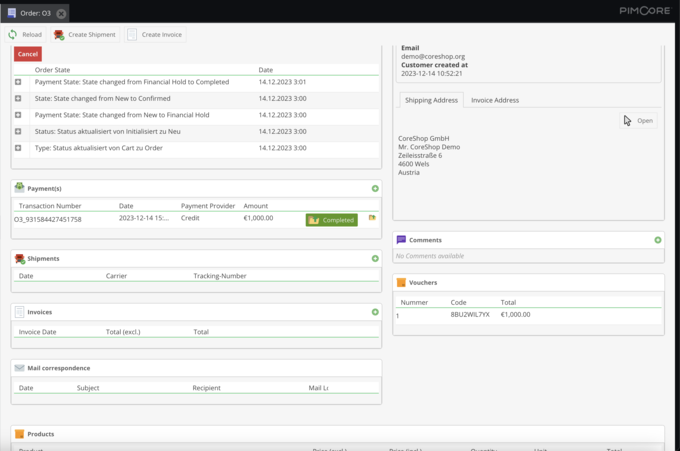Expand the Initialisiert zu Neu status row
Viewport: 680px width, 451px height.
[x=18, y=131]
